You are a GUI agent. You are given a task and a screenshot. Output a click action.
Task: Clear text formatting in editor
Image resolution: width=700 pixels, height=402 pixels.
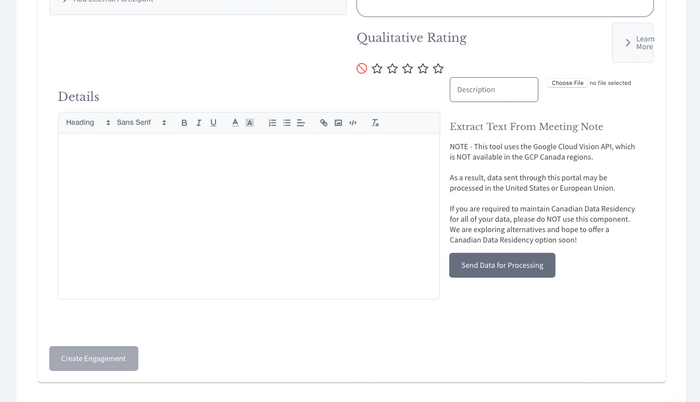pos(375,123)
